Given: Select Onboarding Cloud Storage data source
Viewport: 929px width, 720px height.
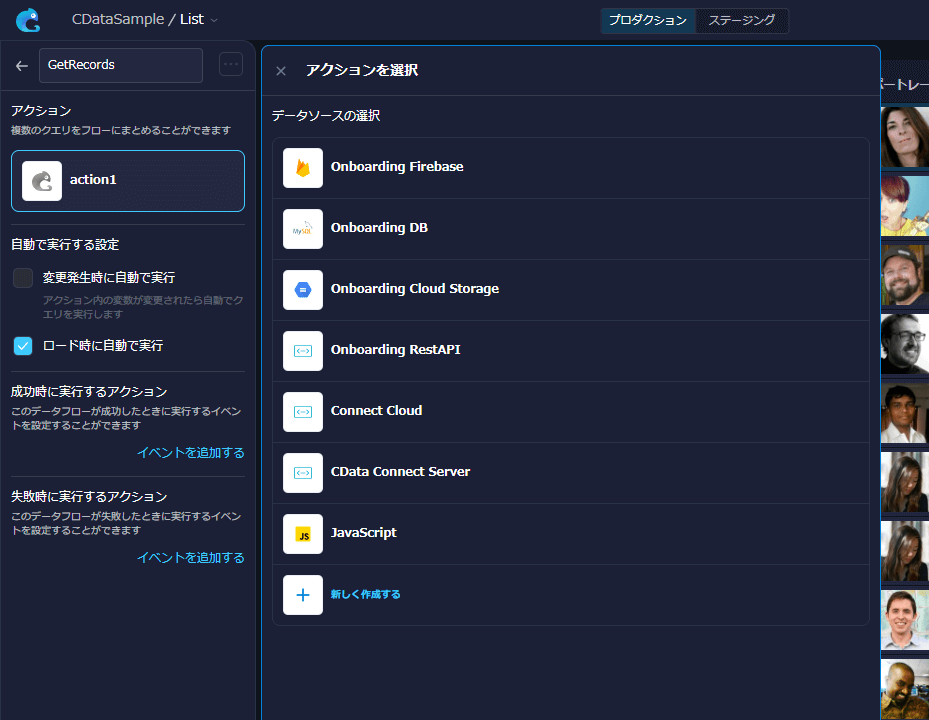Looking at the screenshot, I should pyautogui.click(x=571, y=290).
